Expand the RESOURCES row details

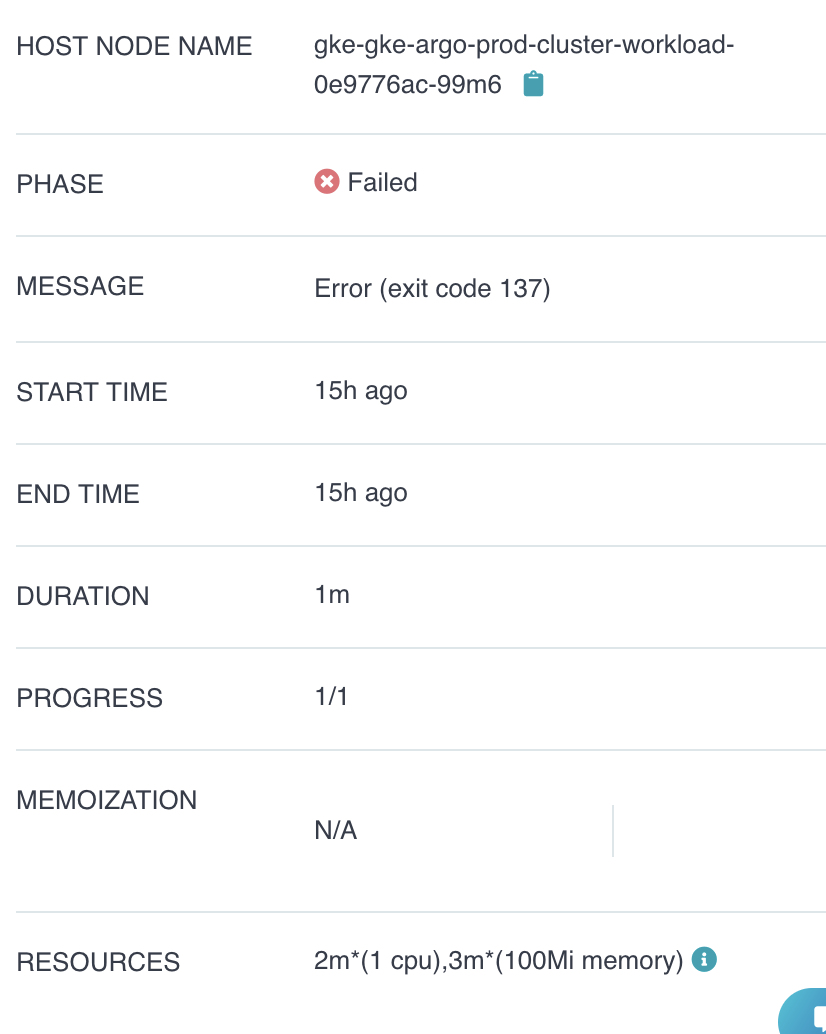coord(97,962)
